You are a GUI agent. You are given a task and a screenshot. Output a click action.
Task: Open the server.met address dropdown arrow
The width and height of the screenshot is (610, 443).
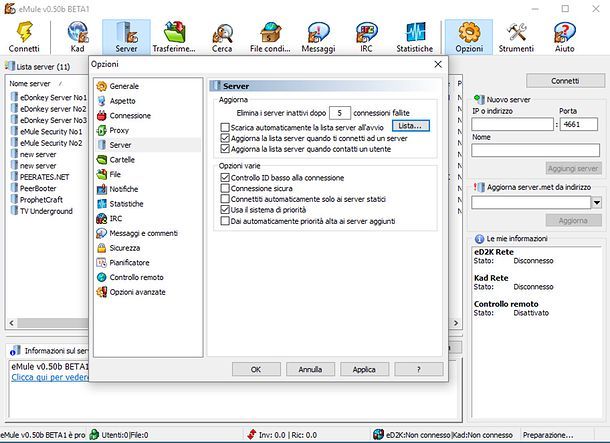tap(597, 203)
